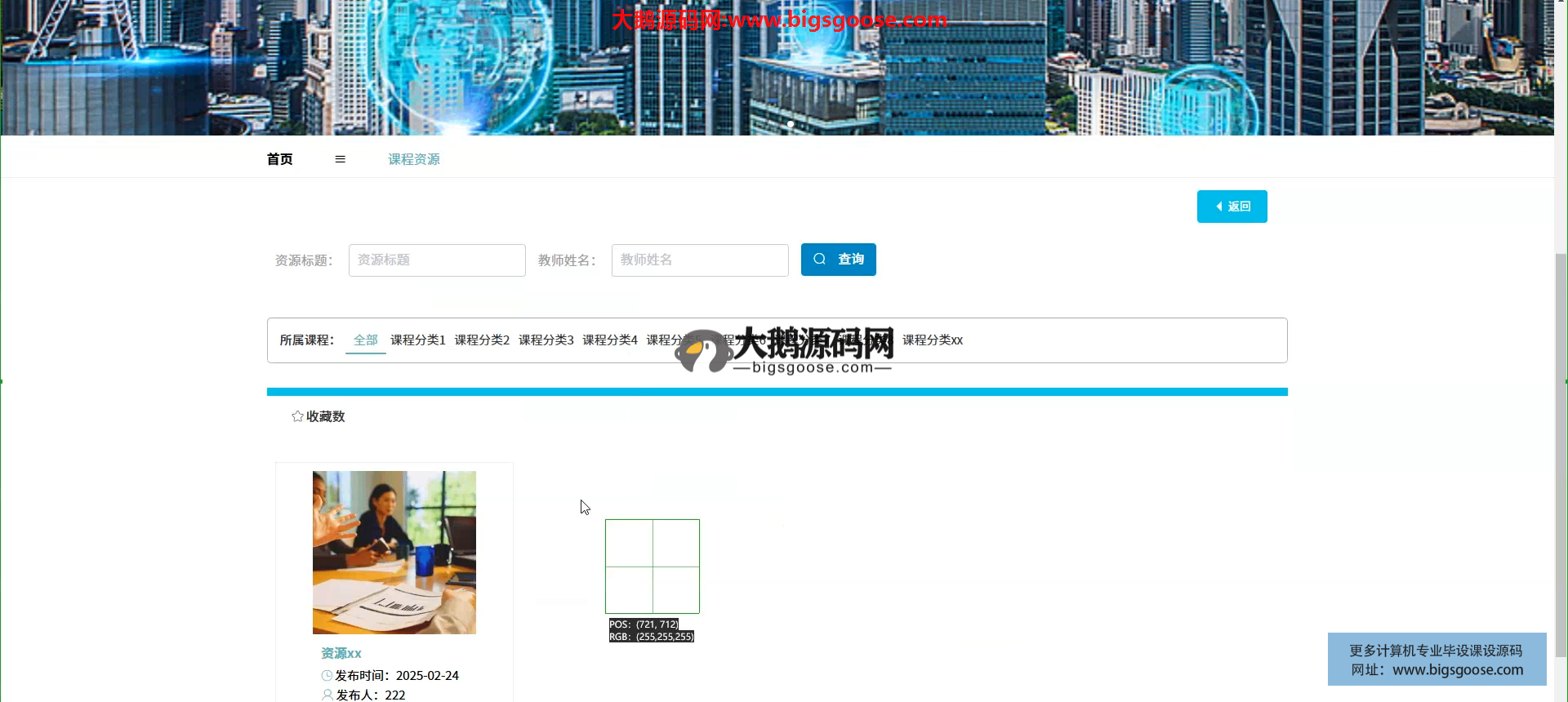Click the star icon next to 收藏数
Screen dimensions: 1568x702
coord(297,416)
